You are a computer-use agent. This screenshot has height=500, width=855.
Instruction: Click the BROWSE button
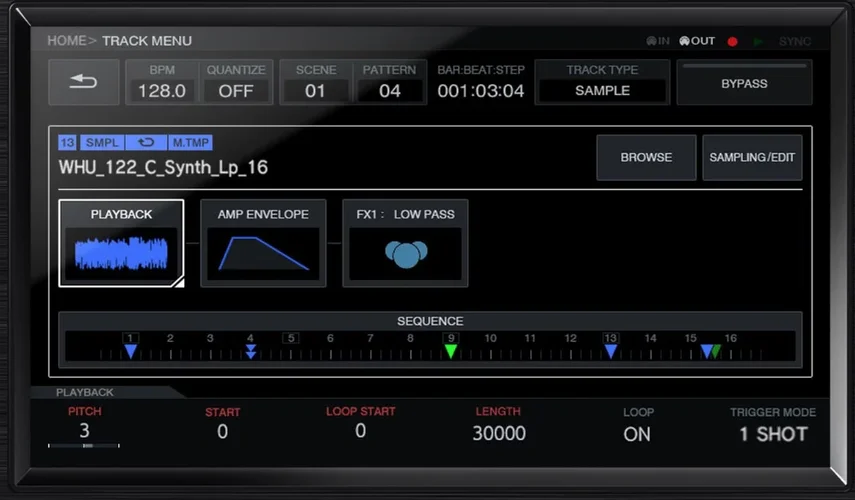coord(646,158)
